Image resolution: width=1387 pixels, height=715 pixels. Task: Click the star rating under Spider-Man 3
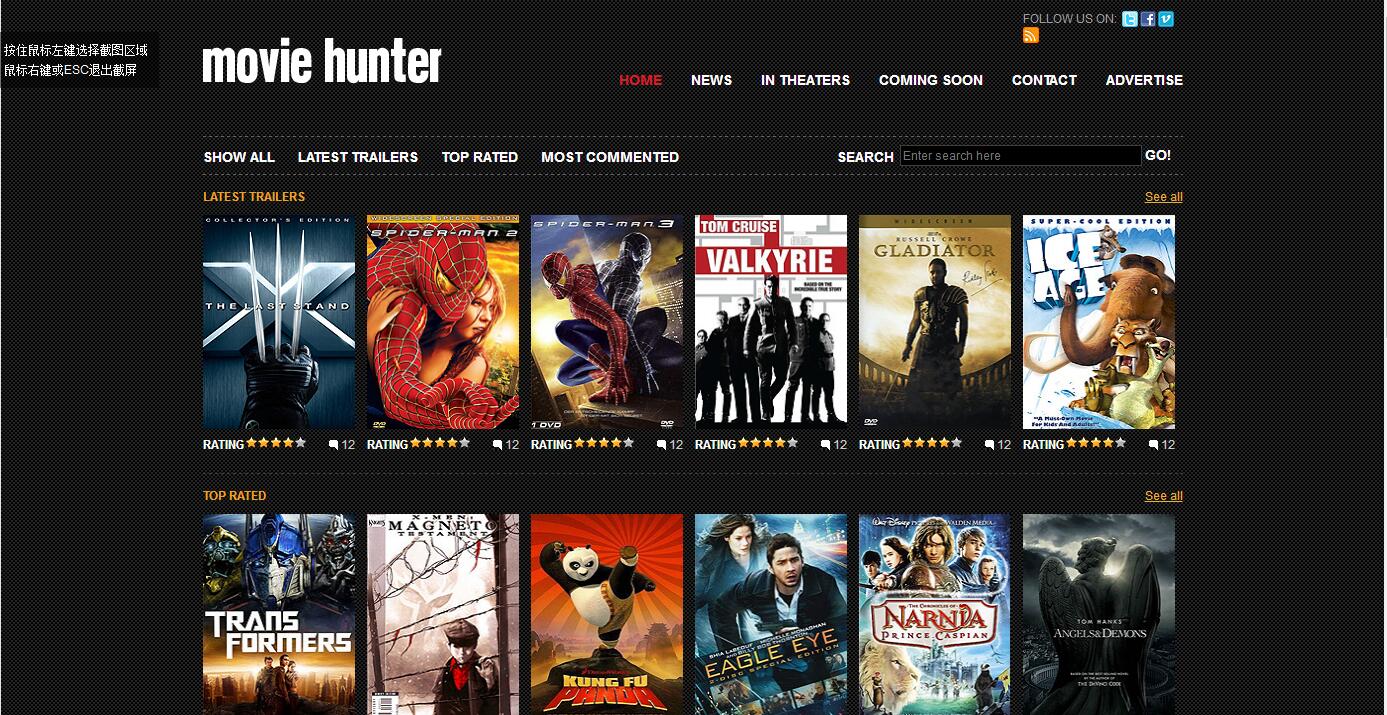point(604,443)
